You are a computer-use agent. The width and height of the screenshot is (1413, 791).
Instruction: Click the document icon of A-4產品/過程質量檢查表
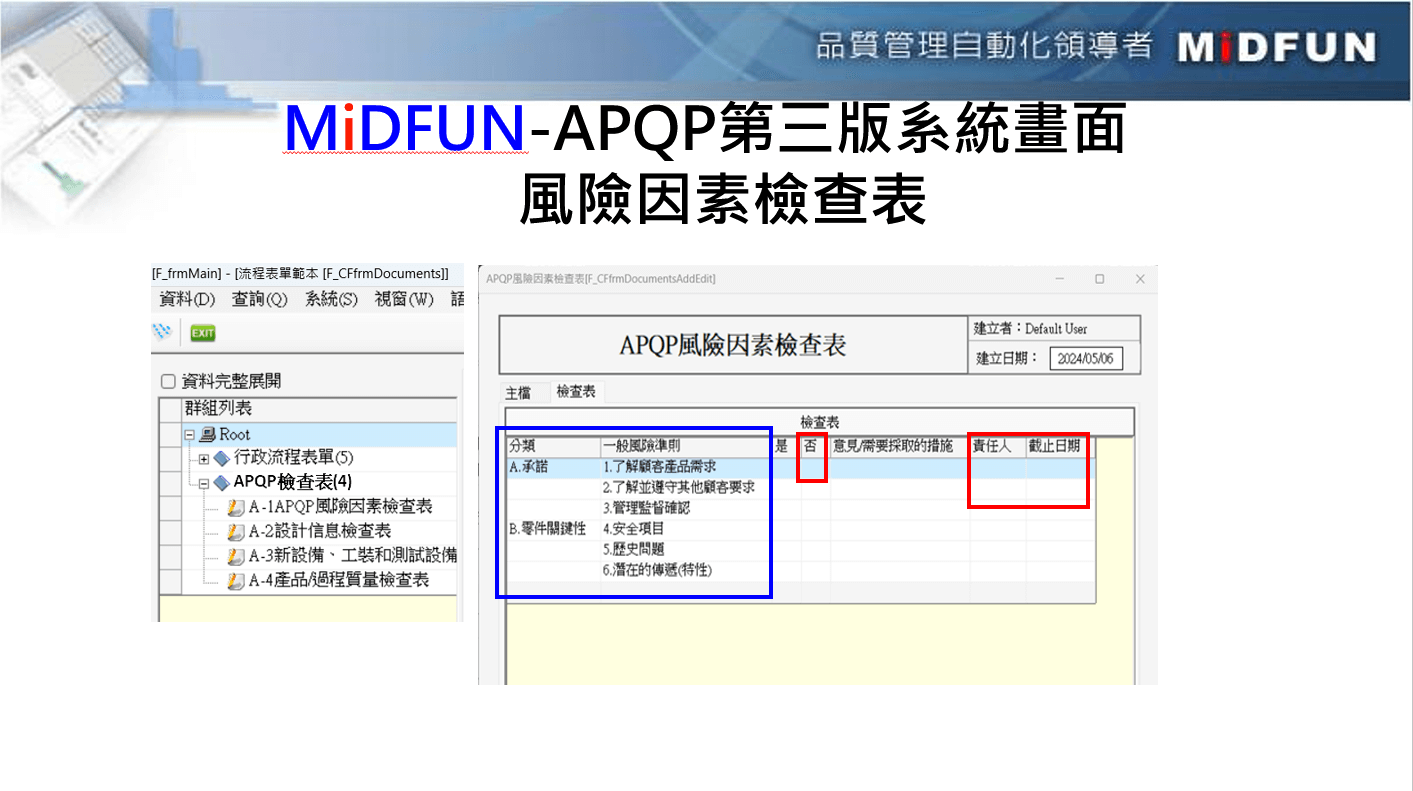(236, 579)
